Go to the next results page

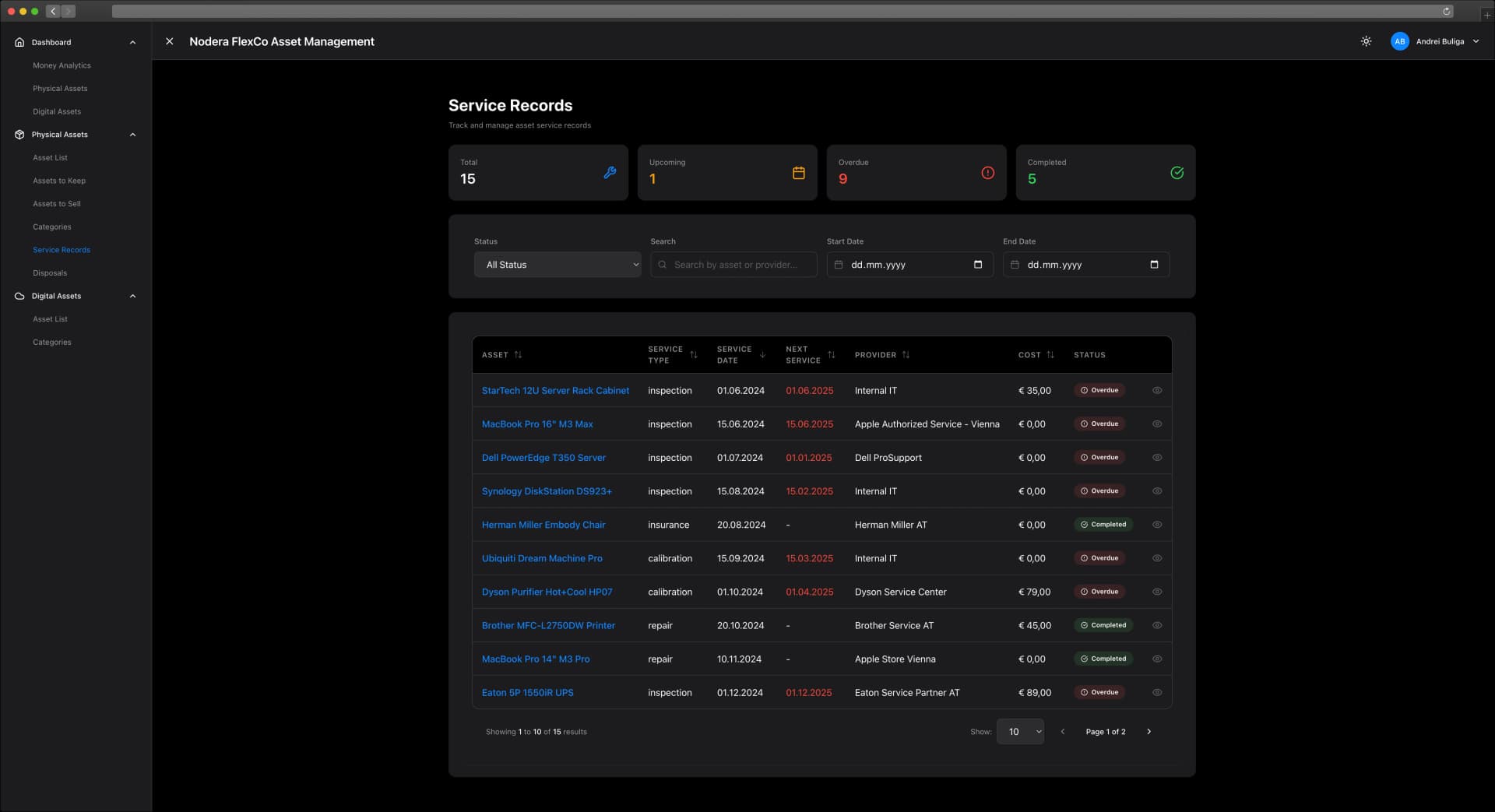pos(1149,732)
